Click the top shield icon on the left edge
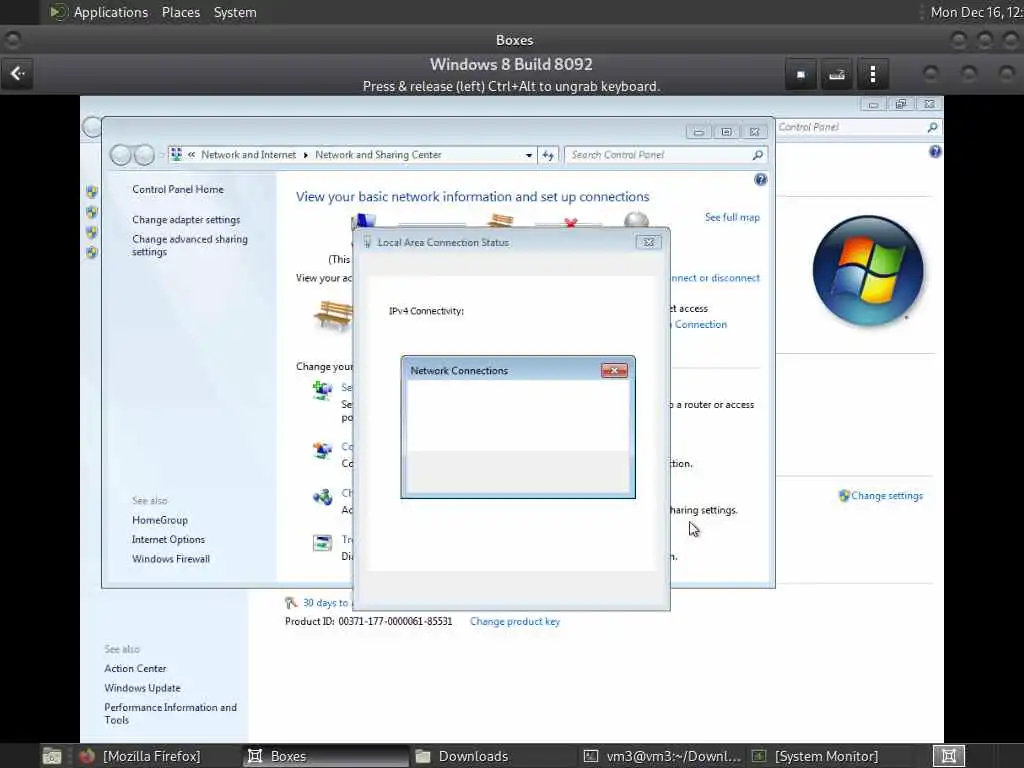 pyautogui.click(x=91, y=191)
